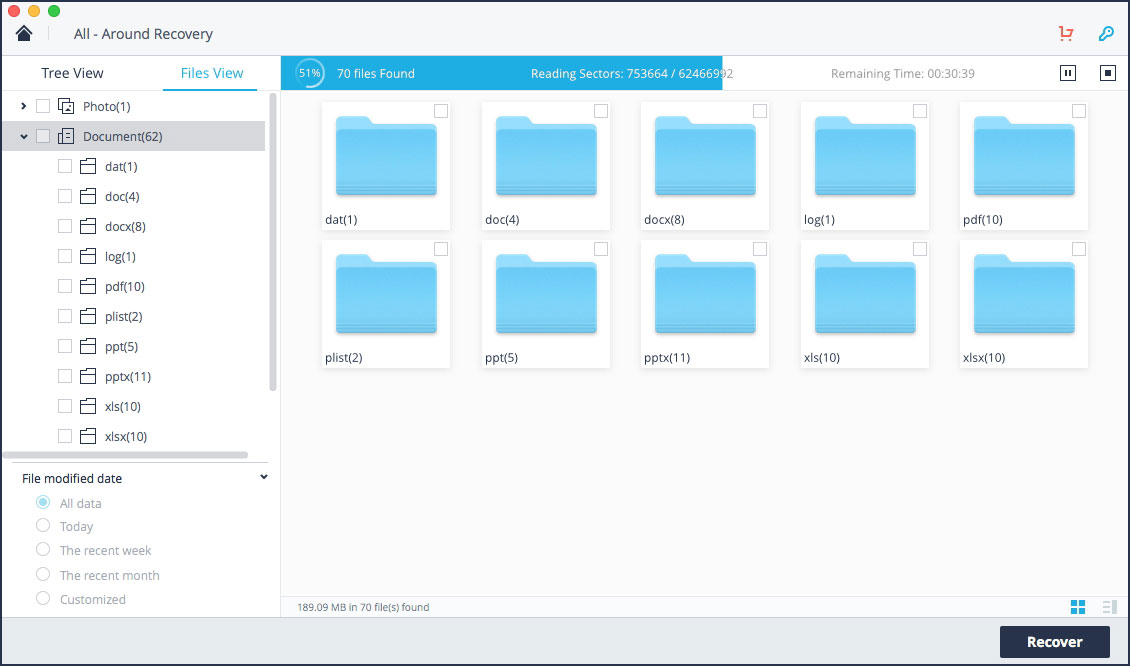Click the dat file type icon in sidebar
The width and height of the screenshot is (1130, 666).
(88, 166)
